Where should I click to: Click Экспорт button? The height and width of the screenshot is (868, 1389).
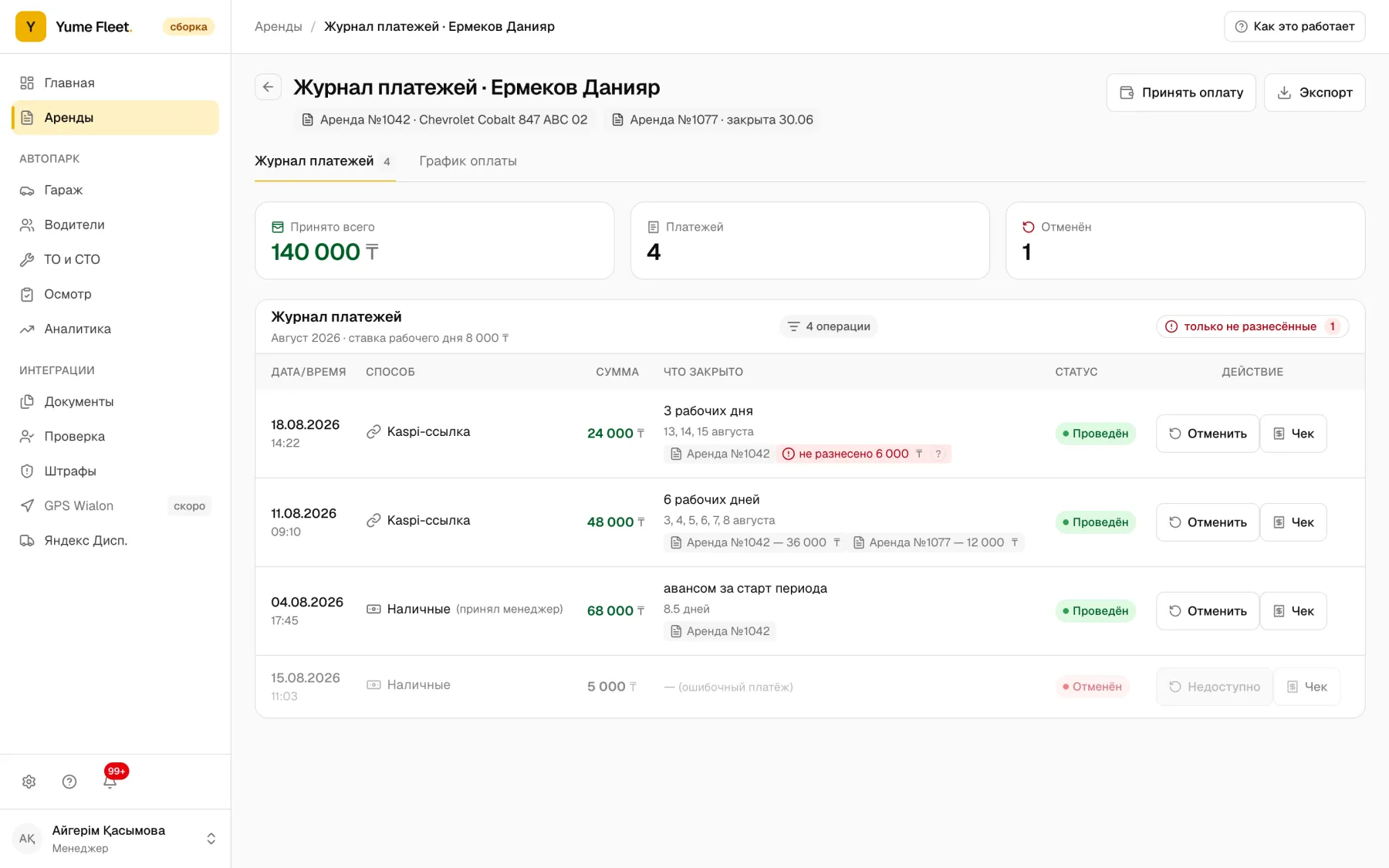pyautogui.click(x=1314, y=93)
